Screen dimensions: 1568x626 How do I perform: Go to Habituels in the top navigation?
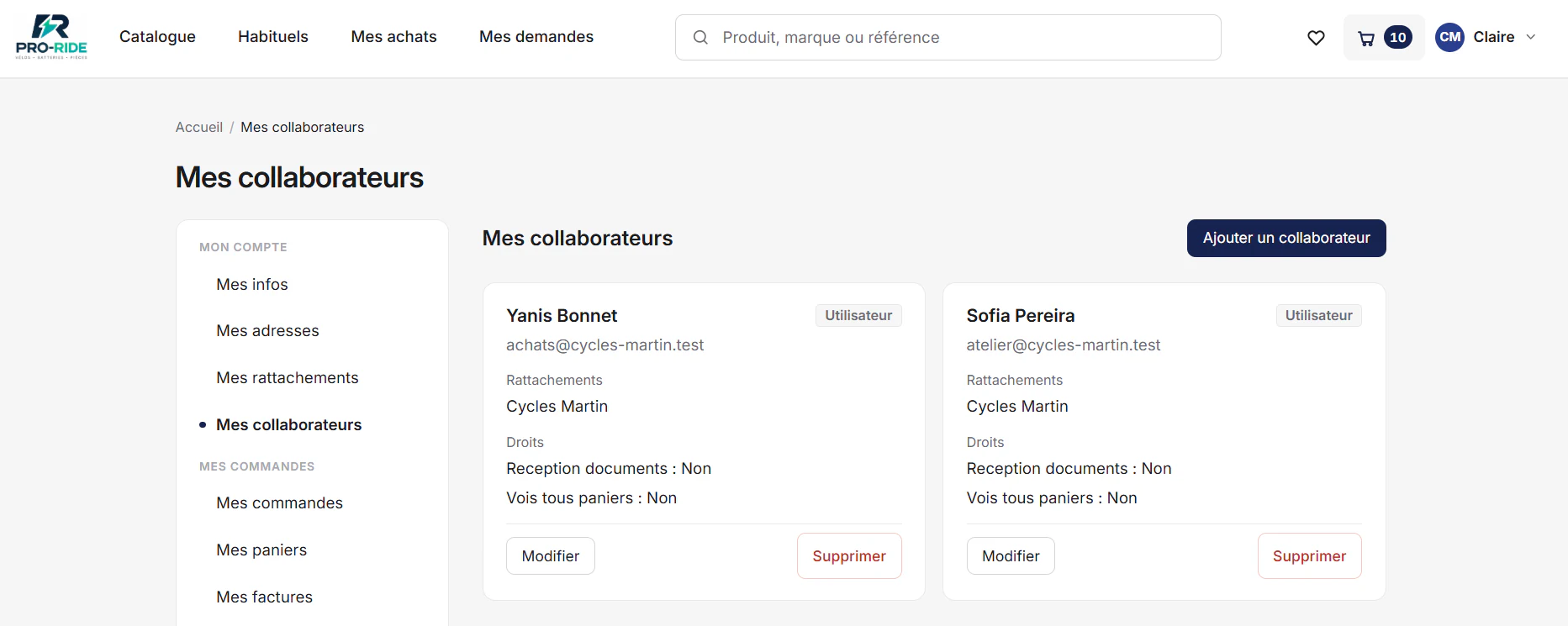(273, 37)
